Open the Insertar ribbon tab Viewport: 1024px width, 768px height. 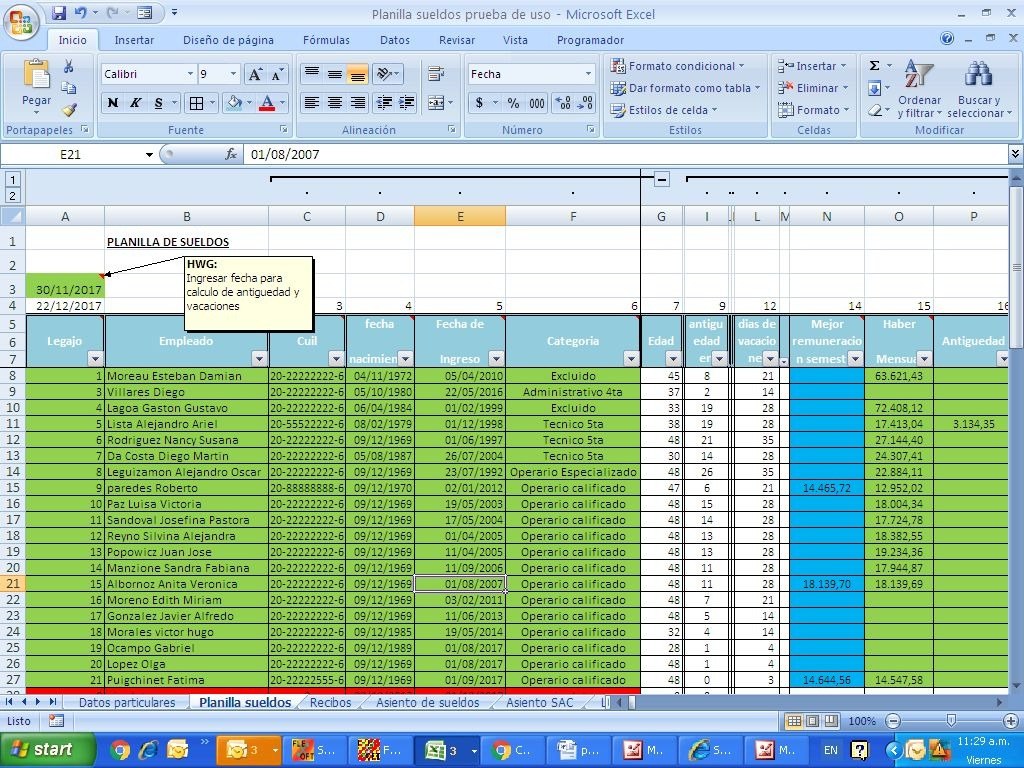point(134,40)
